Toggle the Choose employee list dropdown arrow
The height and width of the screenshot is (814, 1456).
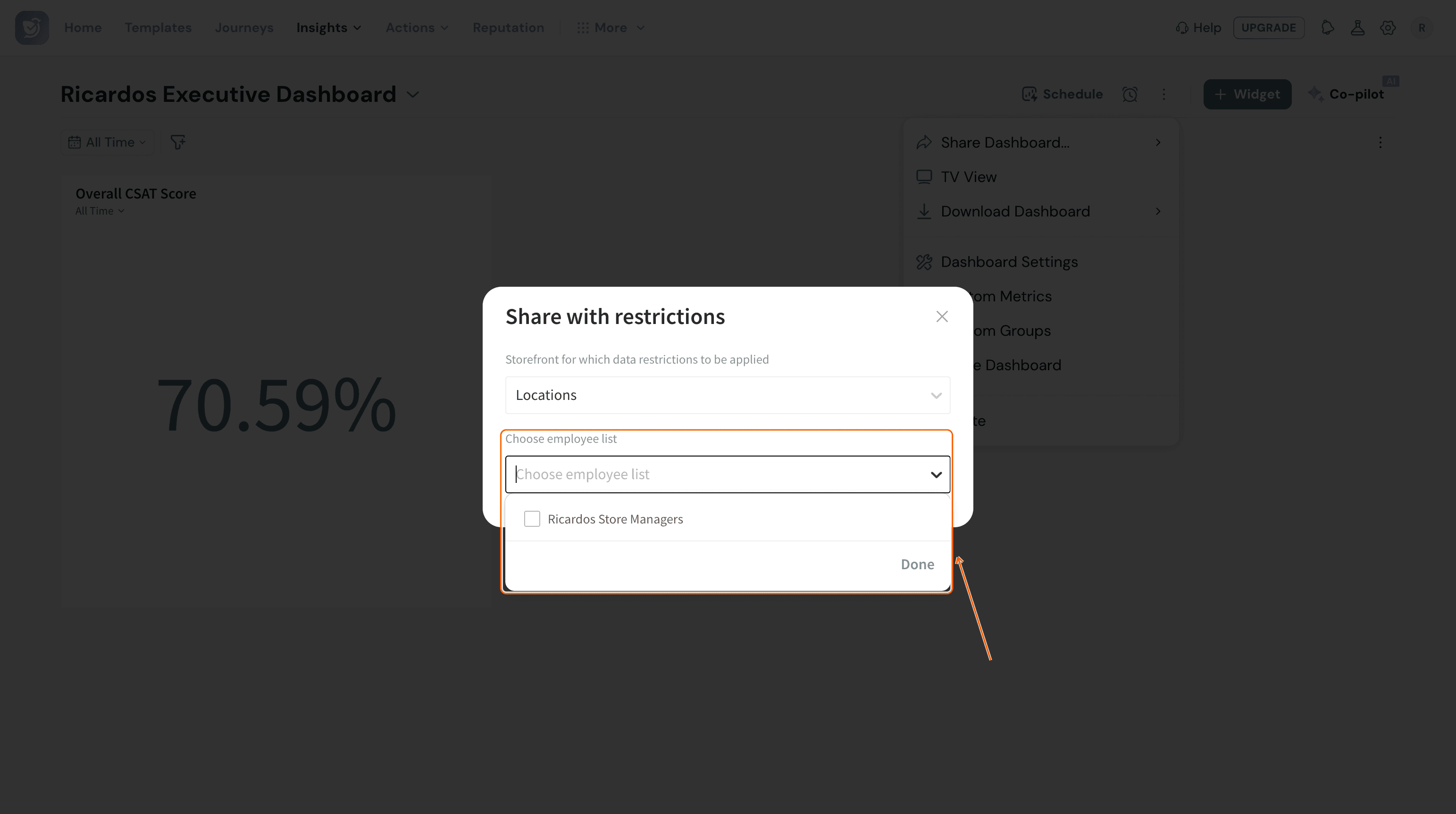936,474
